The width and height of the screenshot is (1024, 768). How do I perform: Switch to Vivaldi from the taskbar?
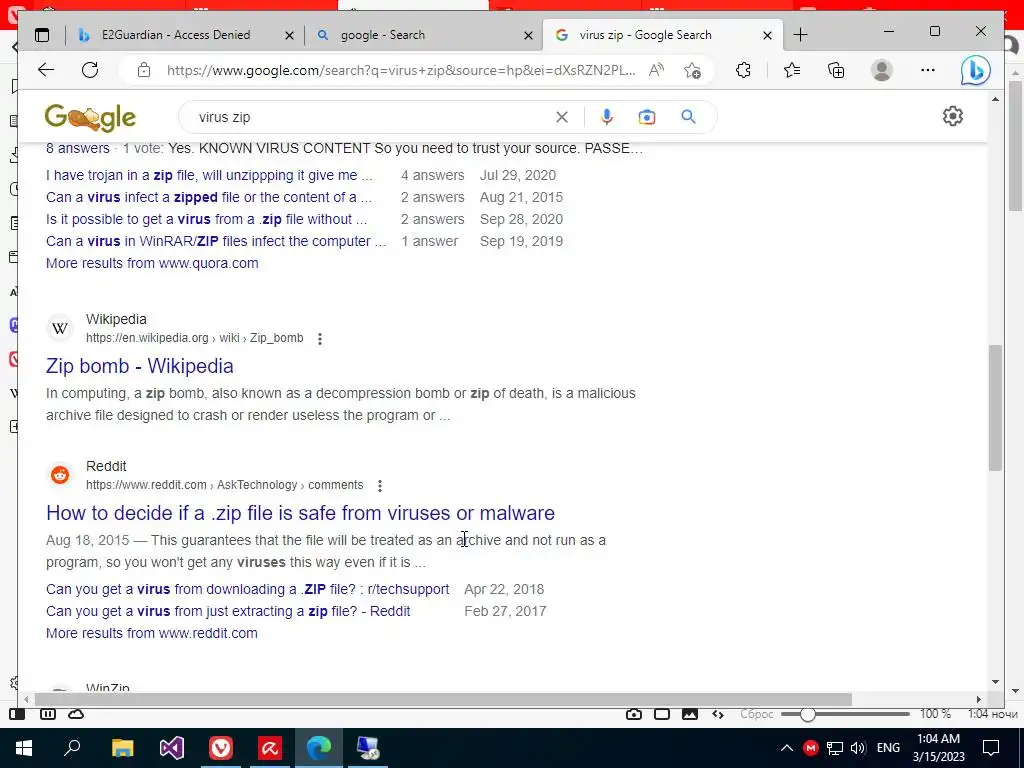tap(221, 748)
